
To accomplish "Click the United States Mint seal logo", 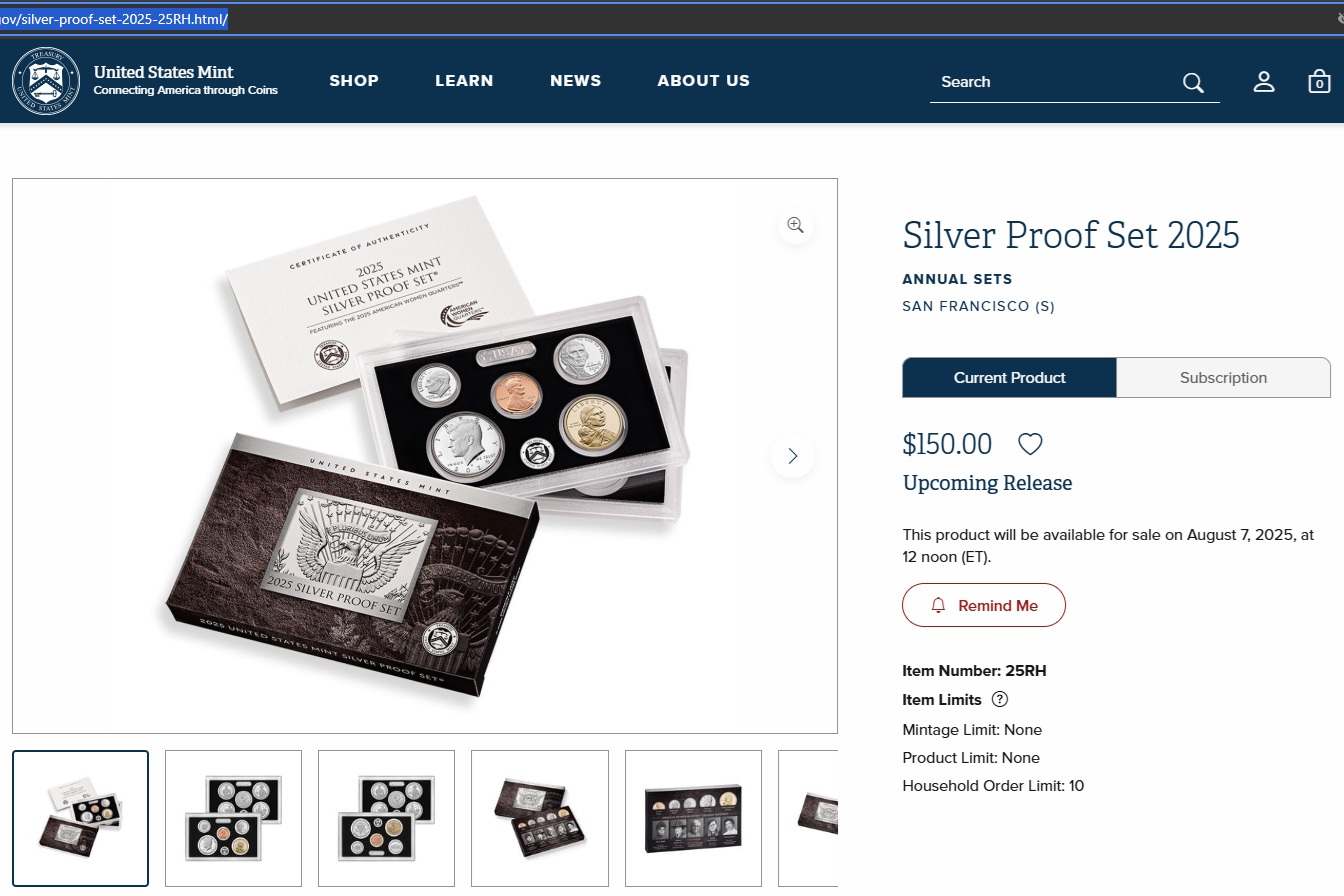I will click(46, 81).
